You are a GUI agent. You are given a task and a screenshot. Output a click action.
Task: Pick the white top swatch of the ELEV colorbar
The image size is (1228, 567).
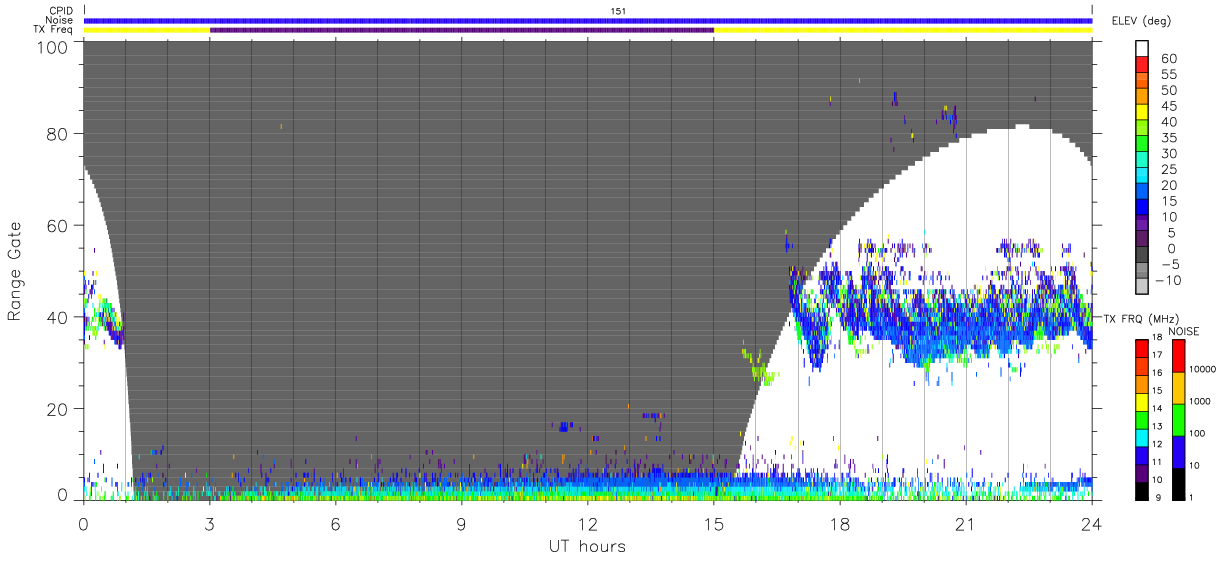pyautogui.click(x=1142, y=49)
